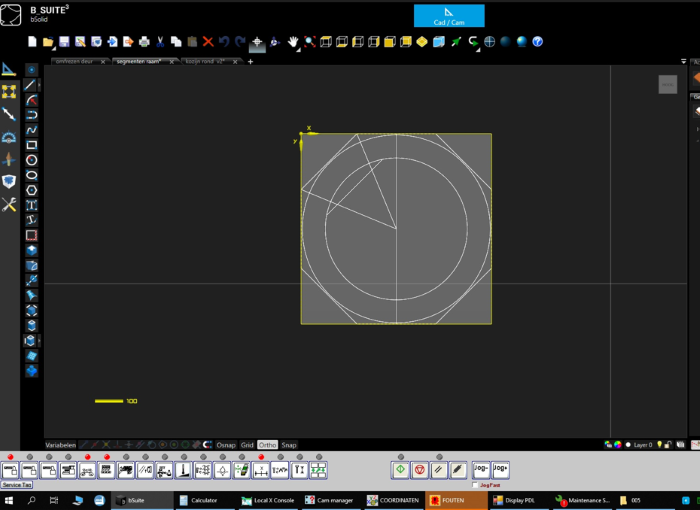
Task: Open the color wheel in status bar
Action: pyautogui.click(x=617, y=444)
